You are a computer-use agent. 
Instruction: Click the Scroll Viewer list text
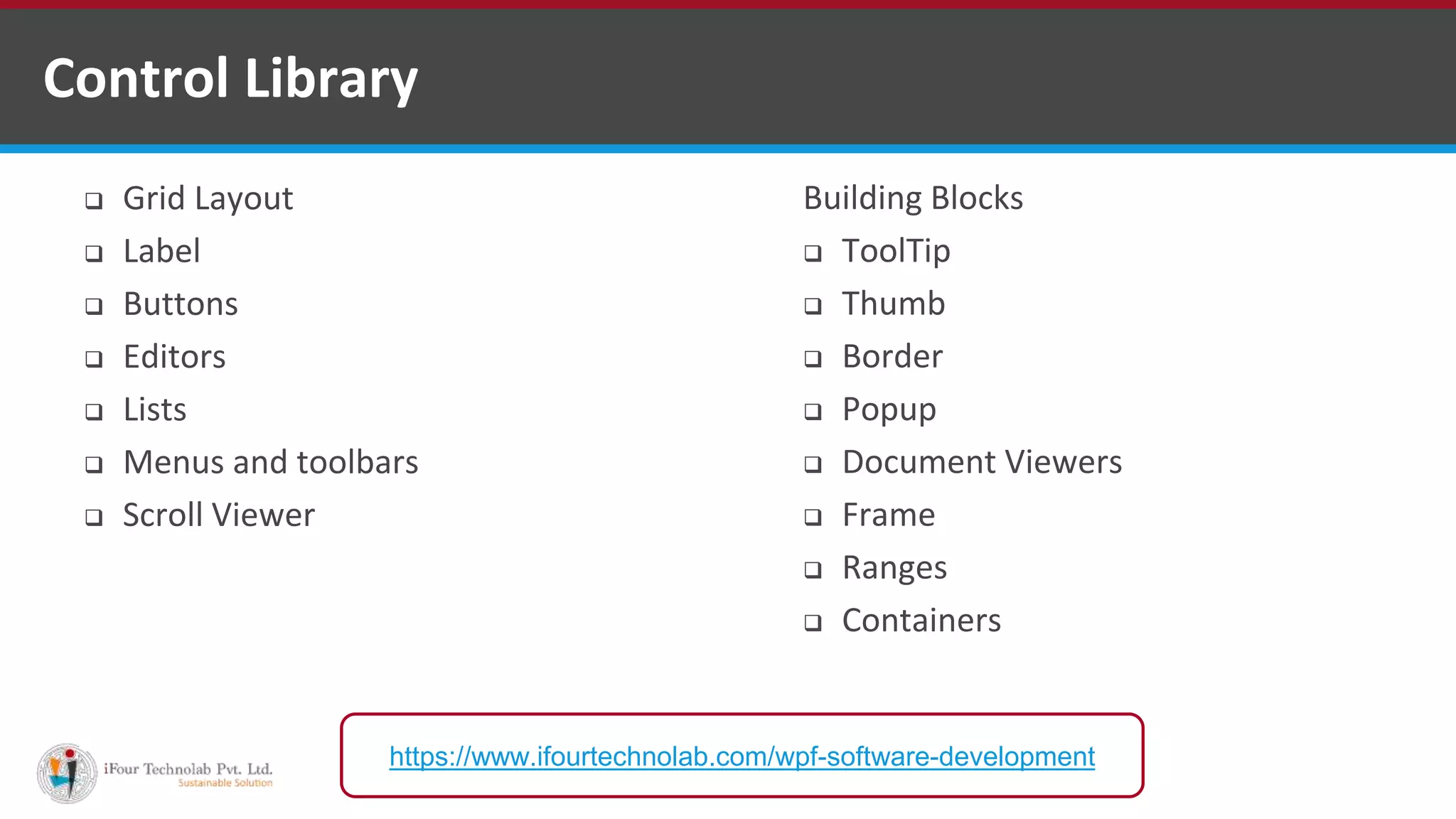[218, 515]
